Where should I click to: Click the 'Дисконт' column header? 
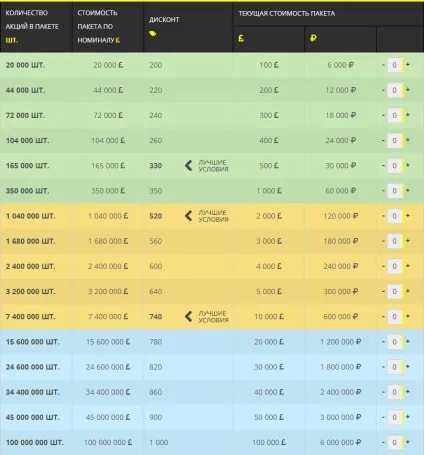pyautogui.click(x=164, y=19)
